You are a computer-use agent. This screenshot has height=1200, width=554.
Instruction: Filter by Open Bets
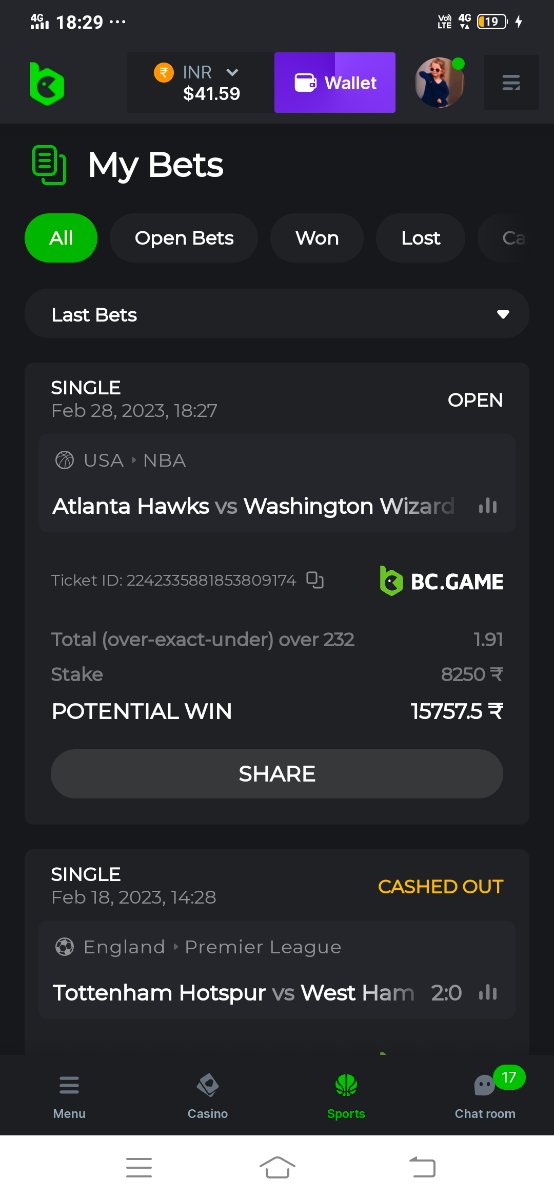(184, 238)
